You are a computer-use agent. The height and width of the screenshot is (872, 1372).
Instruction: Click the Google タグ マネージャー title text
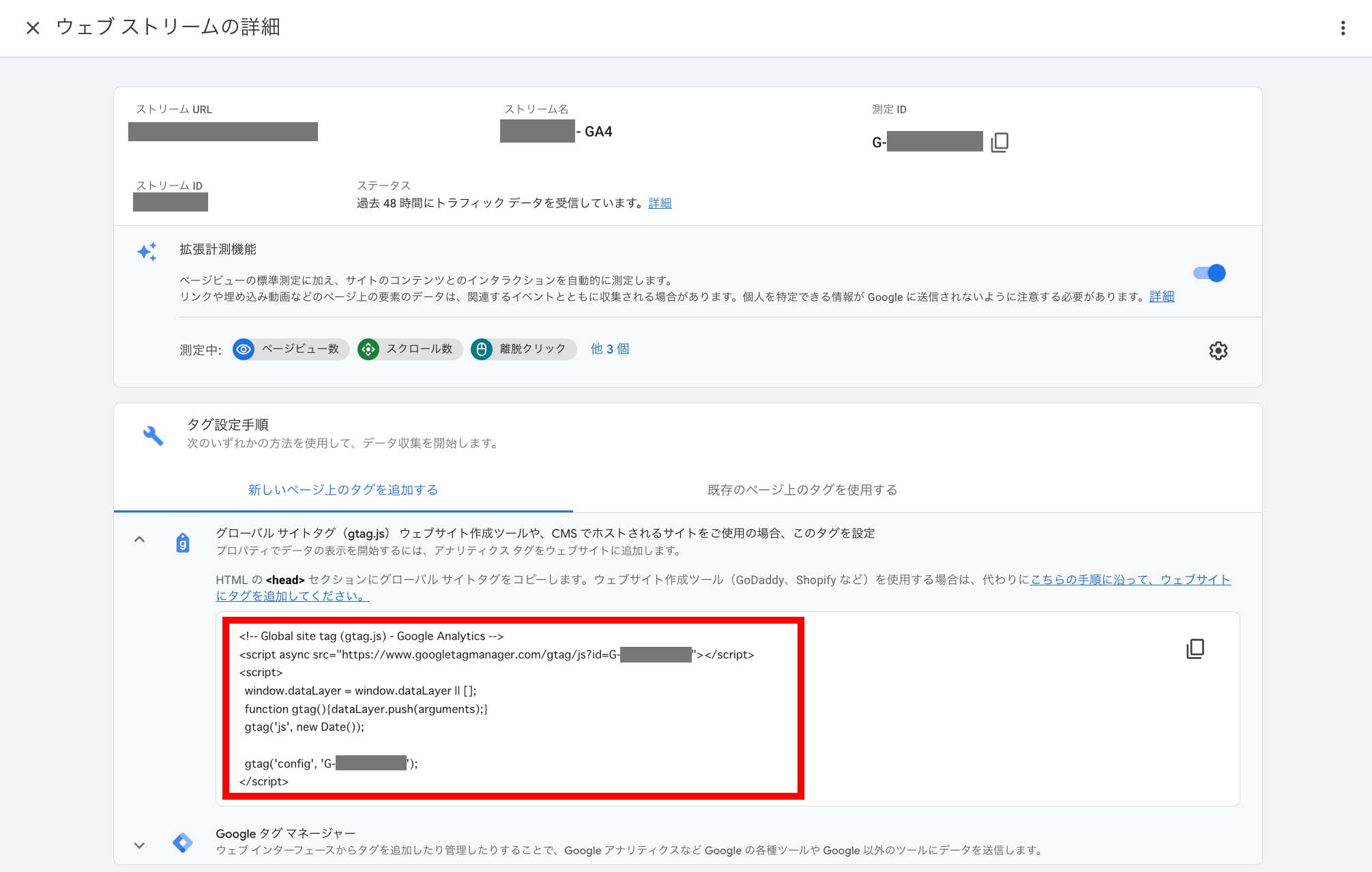[x=285, y=834]
